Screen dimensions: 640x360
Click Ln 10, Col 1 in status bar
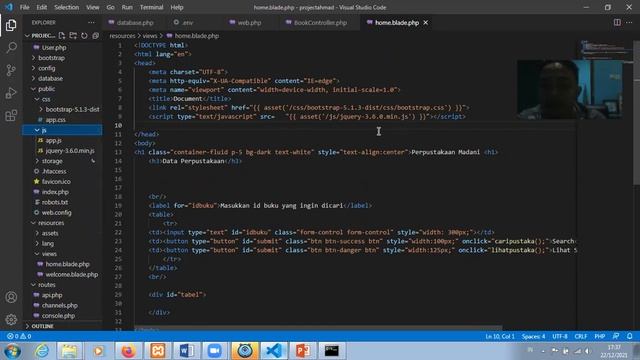pos(500,336)
